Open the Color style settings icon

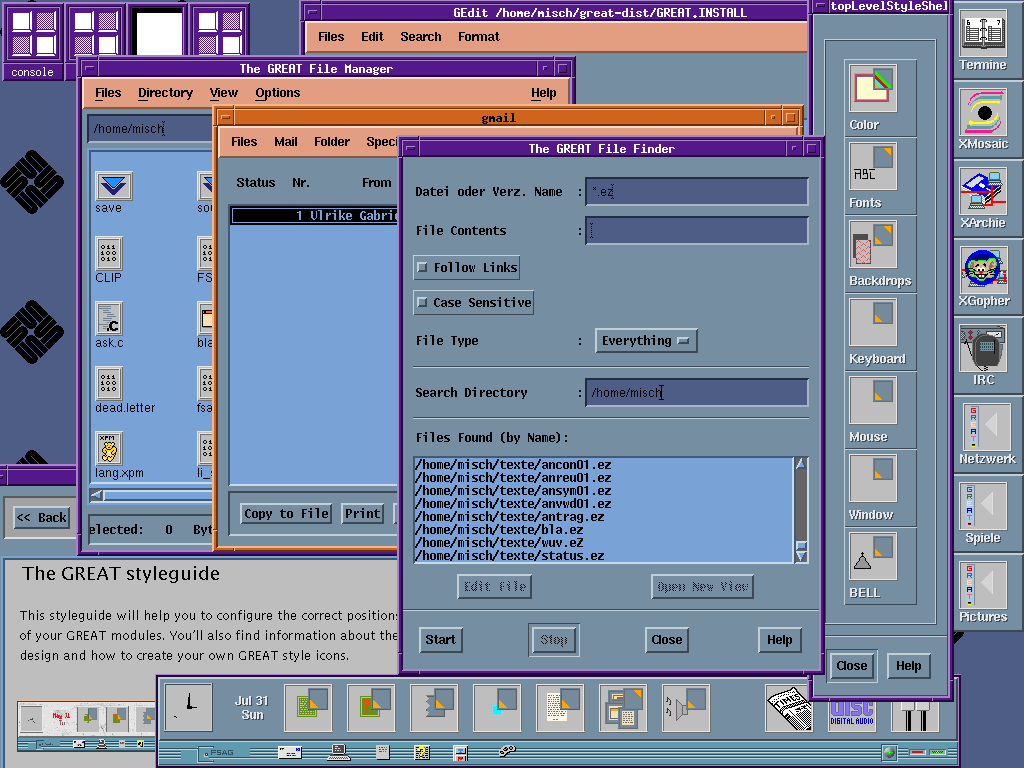coord(872,89)
